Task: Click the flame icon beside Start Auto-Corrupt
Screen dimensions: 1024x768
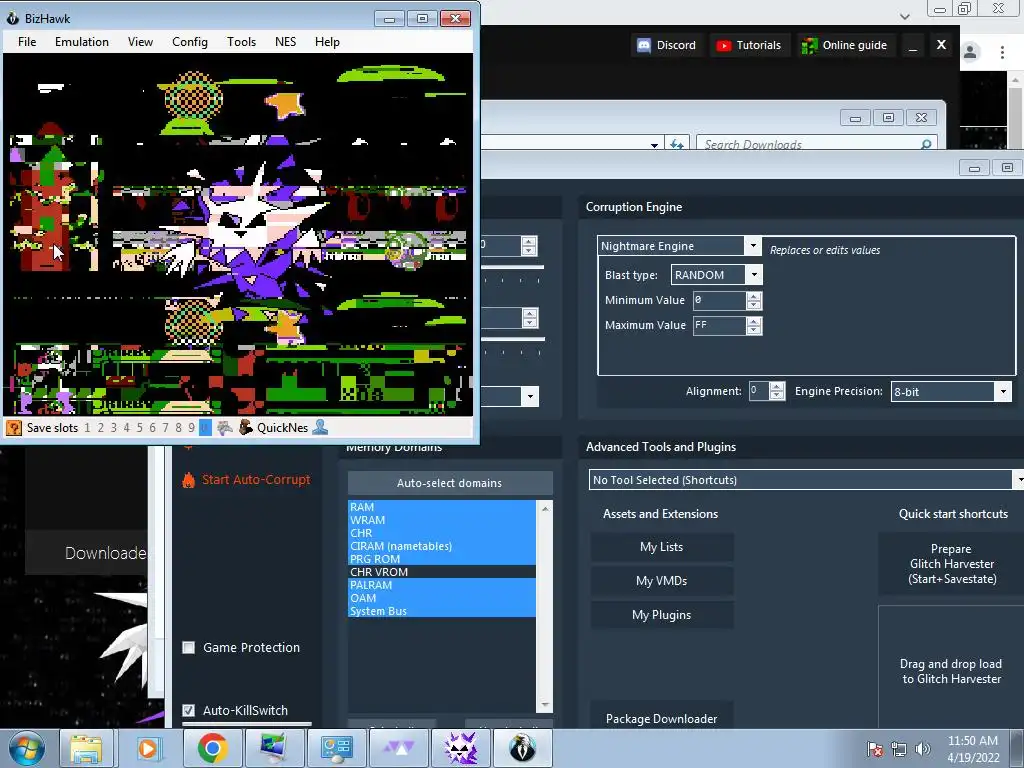Action: tap(188, 480)
